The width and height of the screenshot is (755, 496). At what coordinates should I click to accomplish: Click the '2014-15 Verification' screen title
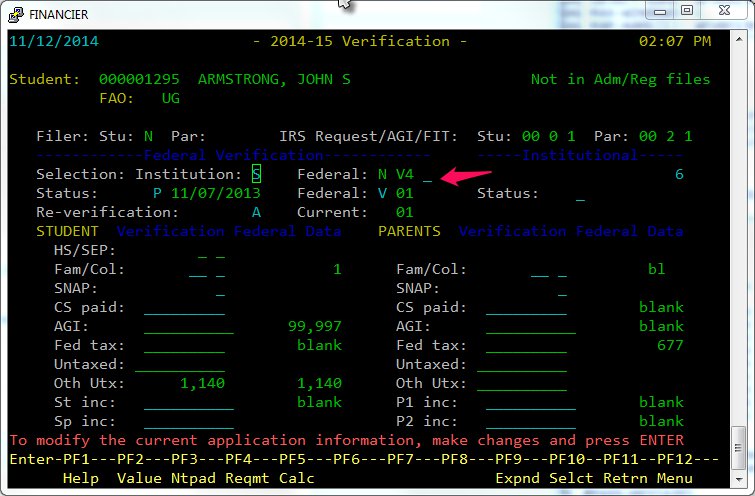[x=360, y=41]
